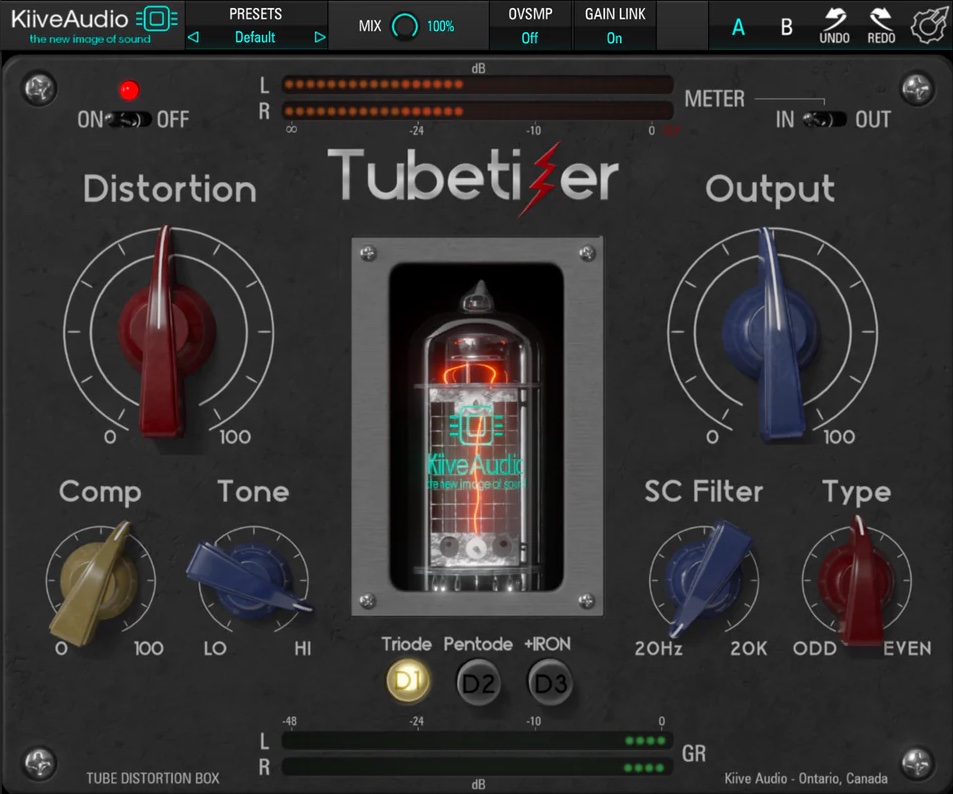The height and width of the screenshot is (794, 953).
Task: Switch to preset slot B
Action: (785, 27)
